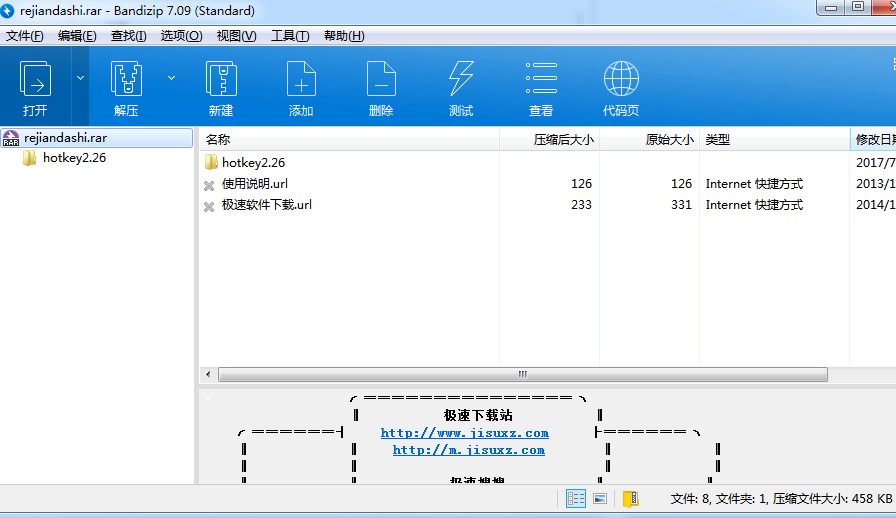Click the Test (测试) archive icon
The width and height of the screenshot is (896, 518).
pyautogui.click(x=461, y=87)
